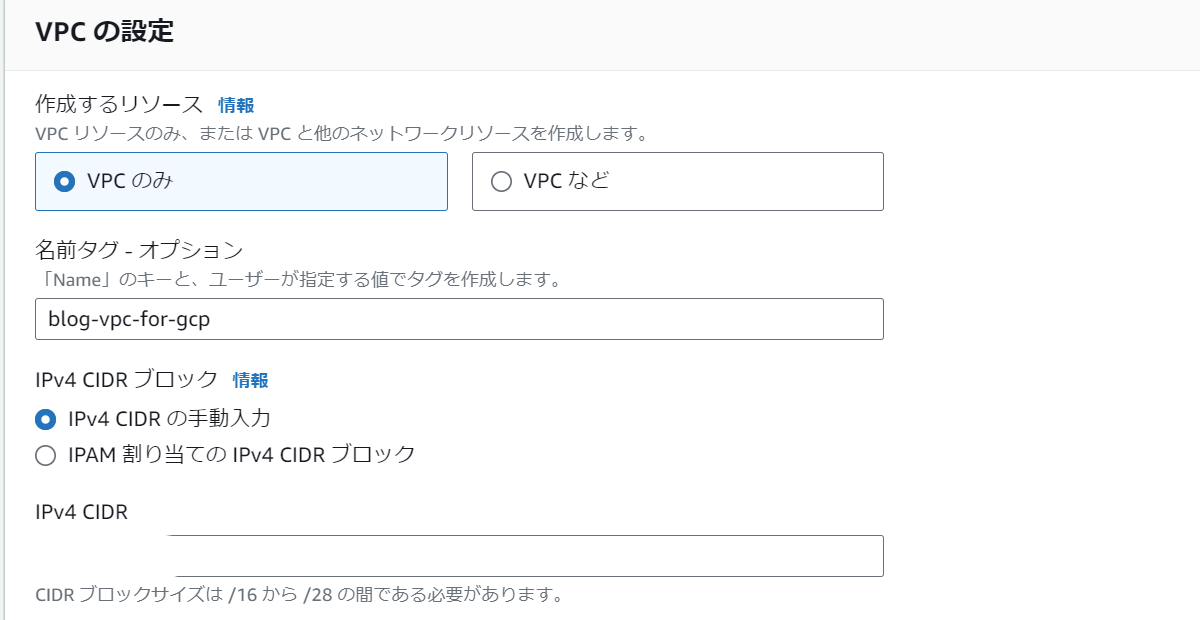Choose "IPAM 割り当ての IPv4 CIDR ブロック"
Screen dimensions: 1200x620
click(43, 454)
